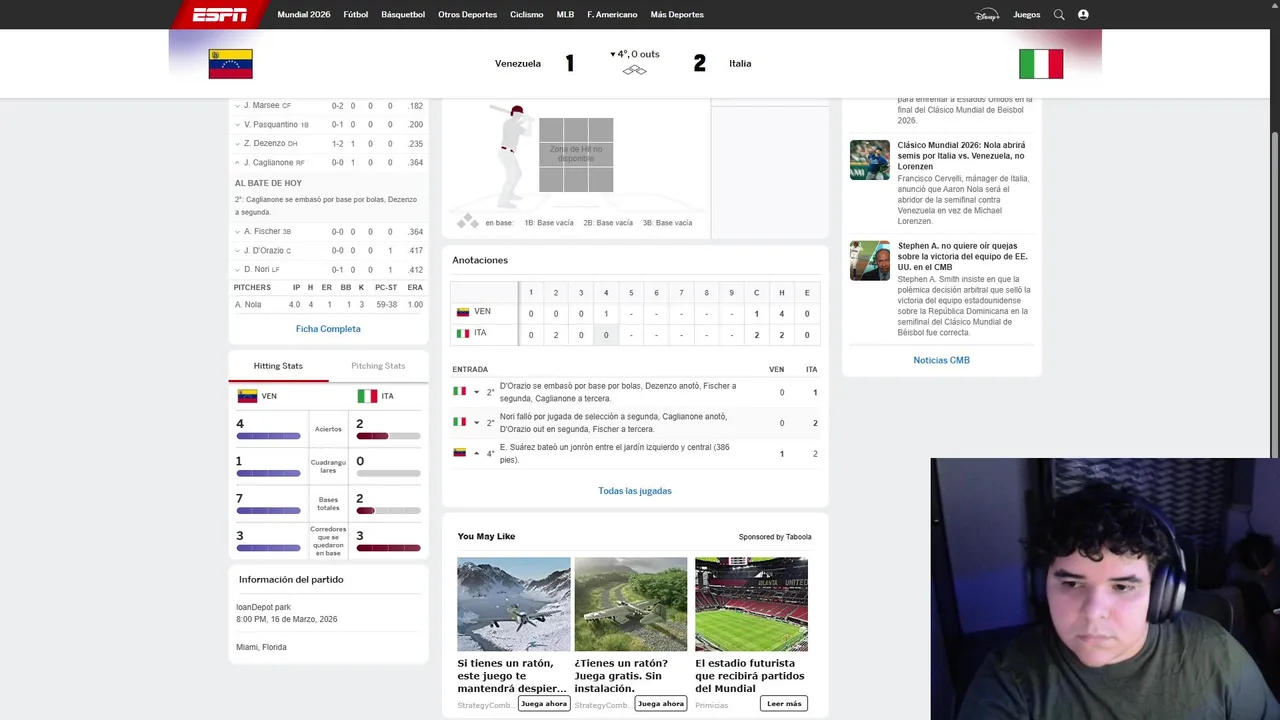Open pitcher A. Nola's row
The image size is (1280, 720).
[329, 305]
